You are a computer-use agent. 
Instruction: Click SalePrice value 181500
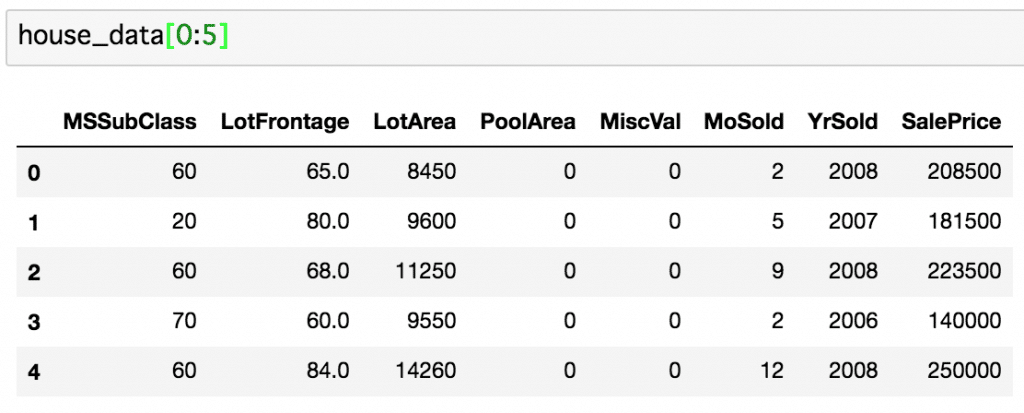965,222
